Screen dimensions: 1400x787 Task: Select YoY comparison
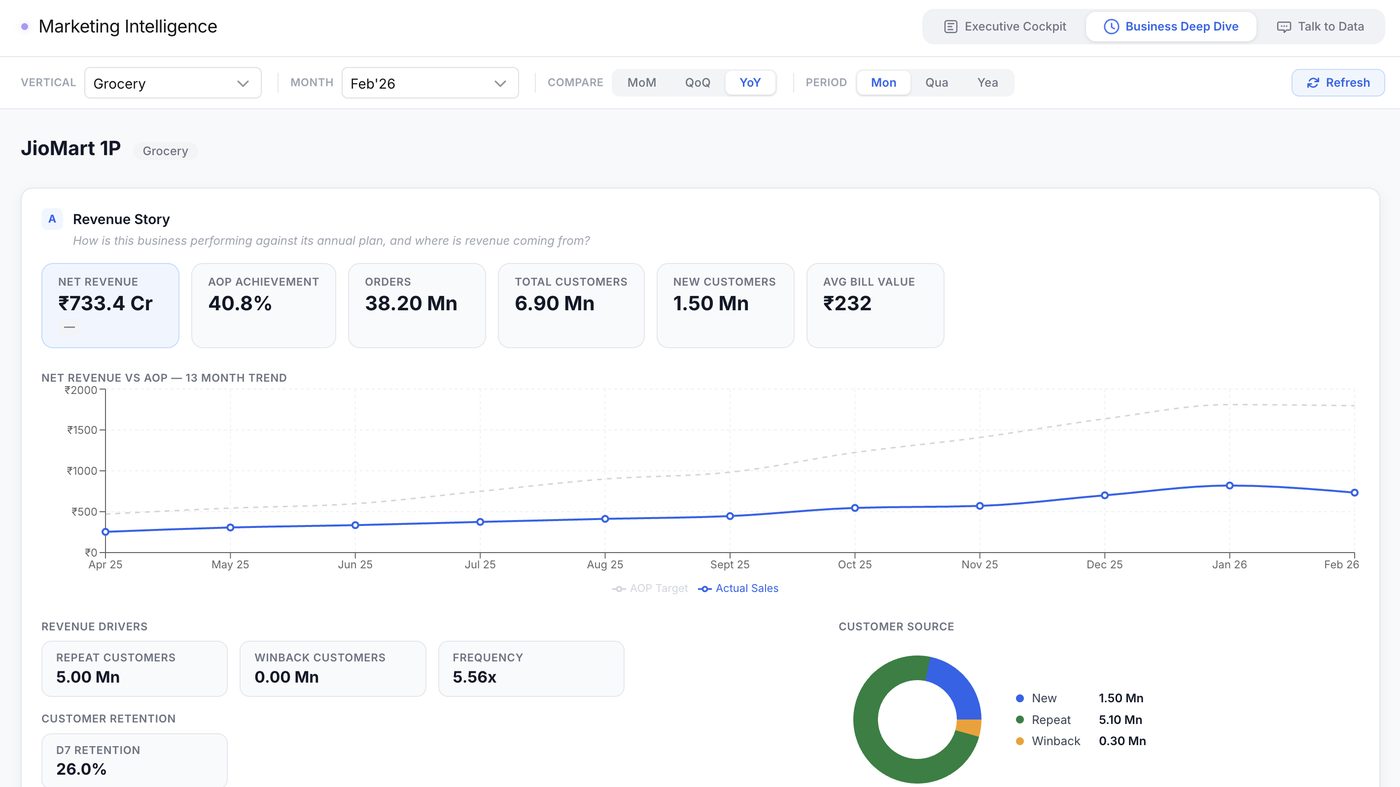pyautogui.click(x=750, y=83)
